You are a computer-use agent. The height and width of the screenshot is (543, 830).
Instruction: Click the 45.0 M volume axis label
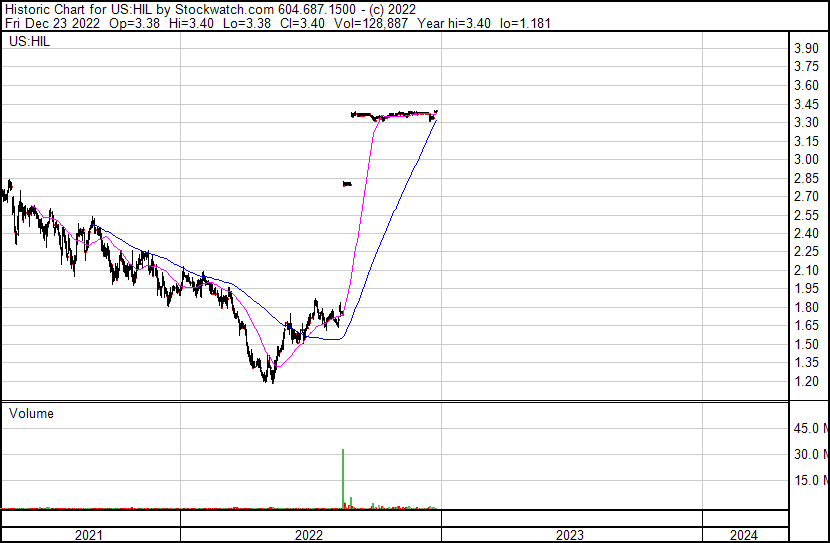pyautogui.click(x=811, y=428)
